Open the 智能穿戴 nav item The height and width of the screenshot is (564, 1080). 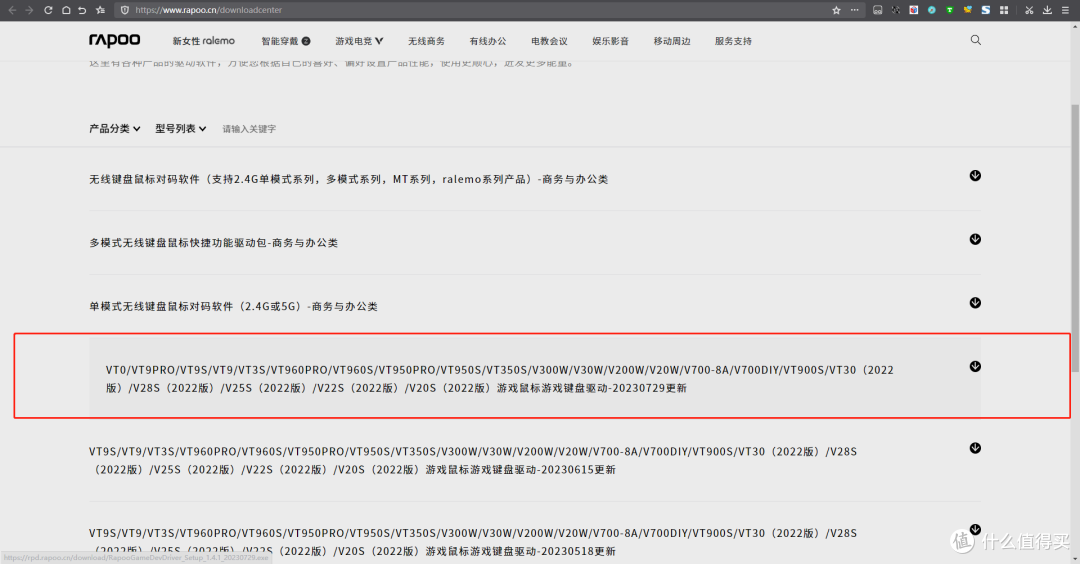pos(286,41)
